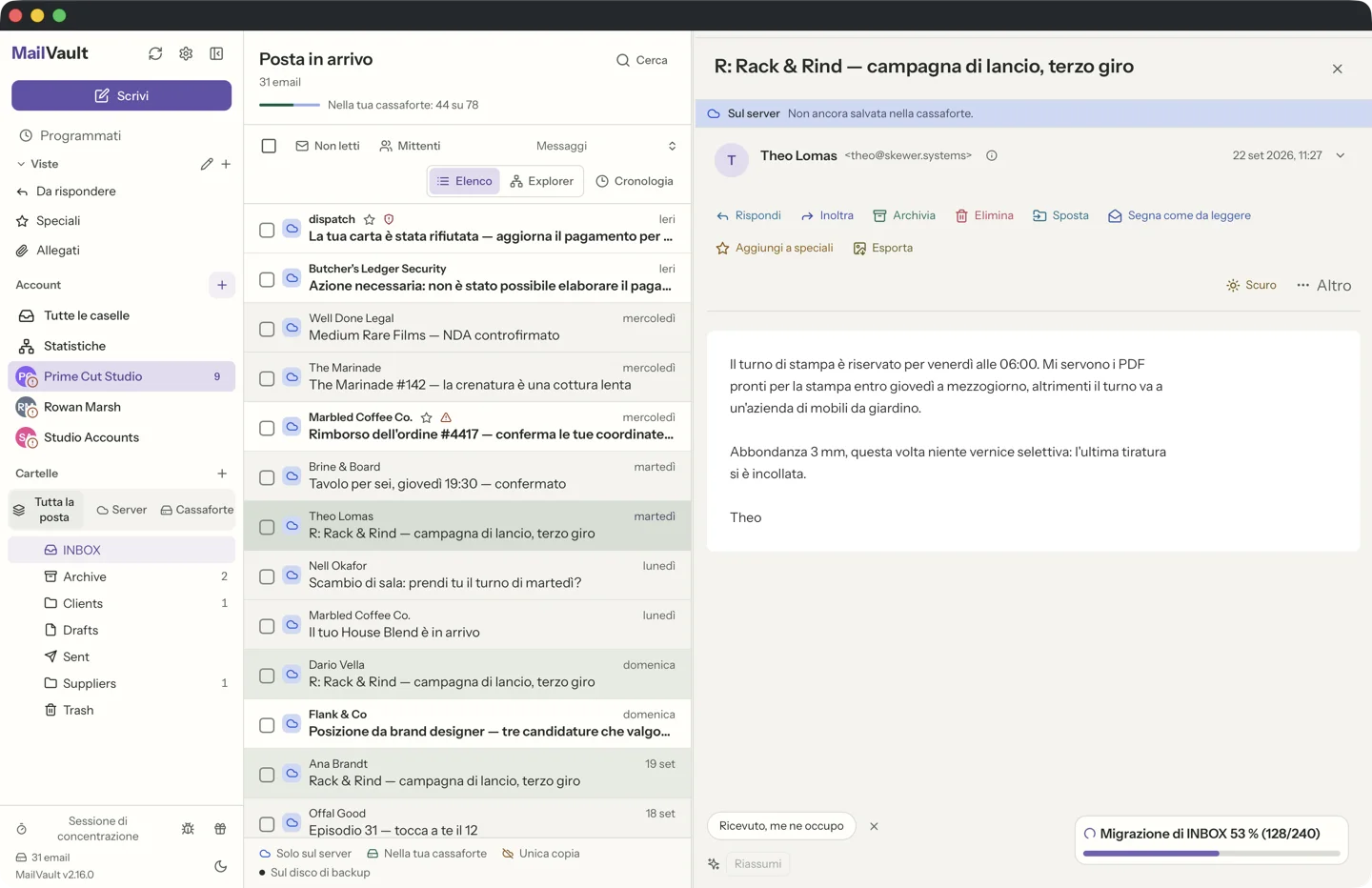The width and height of the screenshot is (1372, 888).
Task: Click the Archivia button
Action: 904,215
